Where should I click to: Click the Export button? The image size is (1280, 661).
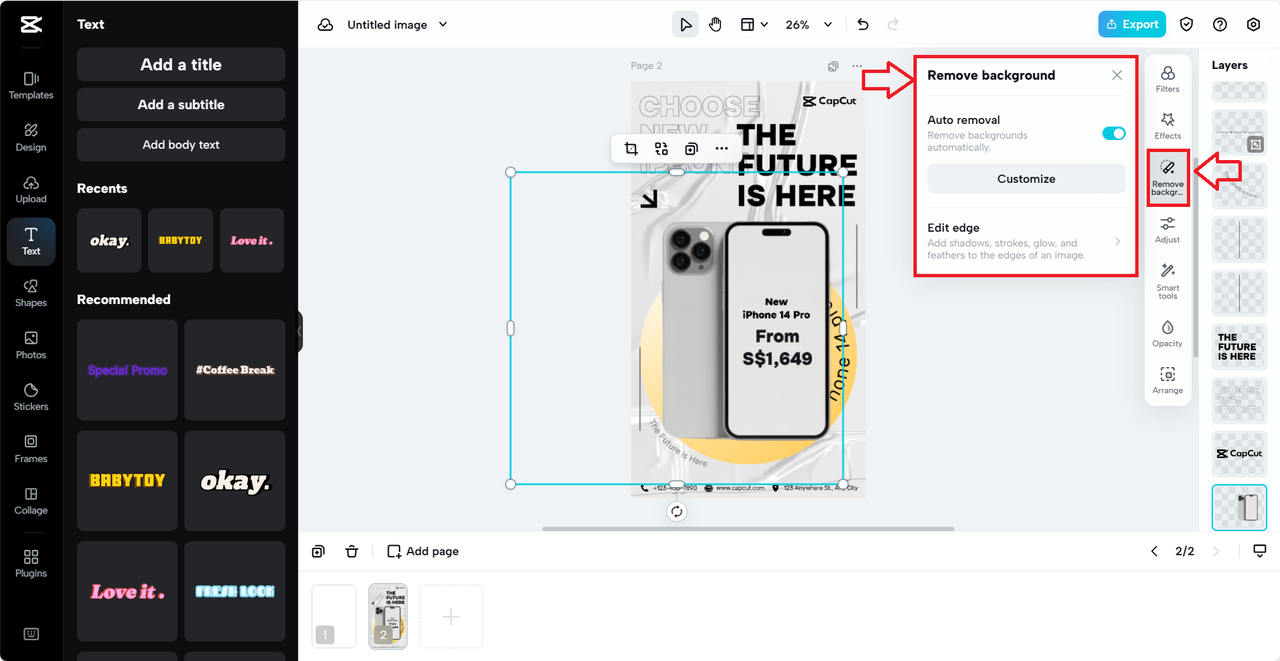1132,24
